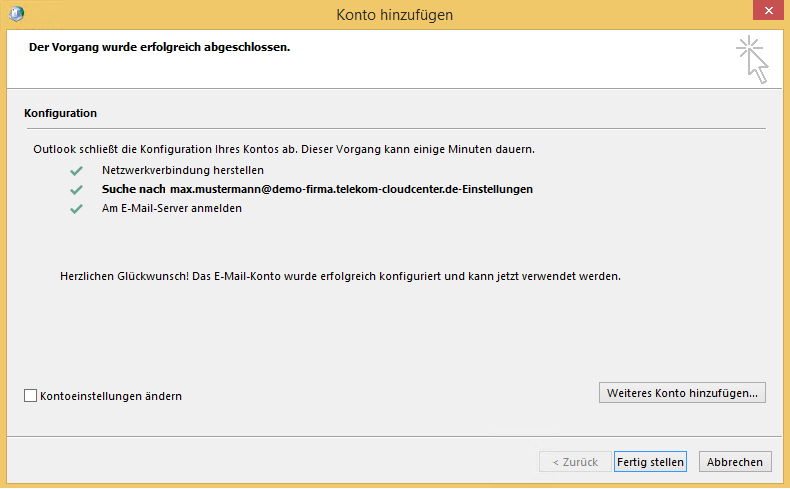Click the cursor wizard icon in the header
This screenshot has height=489, width=790.
click(x=753, y=59)
